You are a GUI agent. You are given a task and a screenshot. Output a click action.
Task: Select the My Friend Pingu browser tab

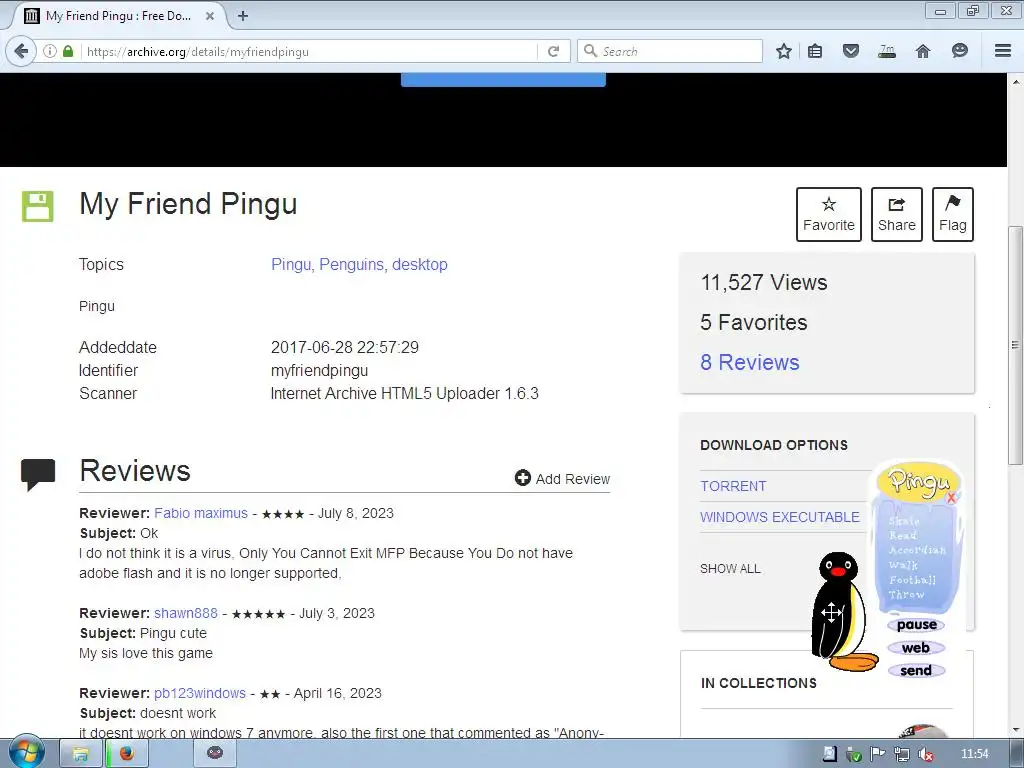click(118, 16)
